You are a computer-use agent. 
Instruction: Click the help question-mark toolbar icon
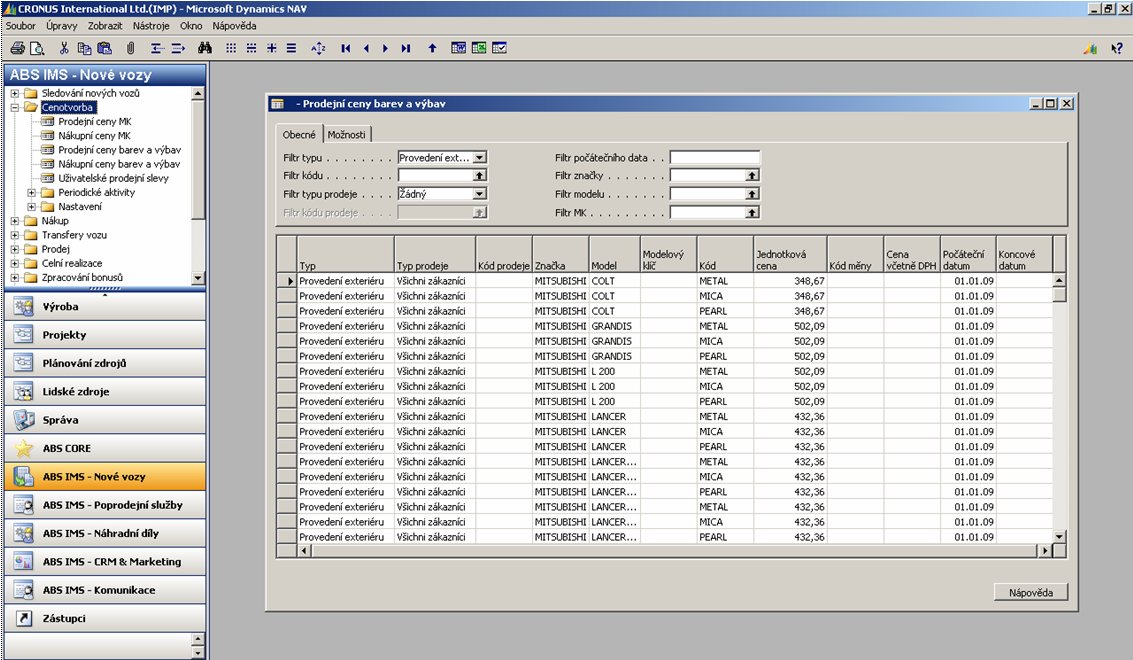point(1116,48)
